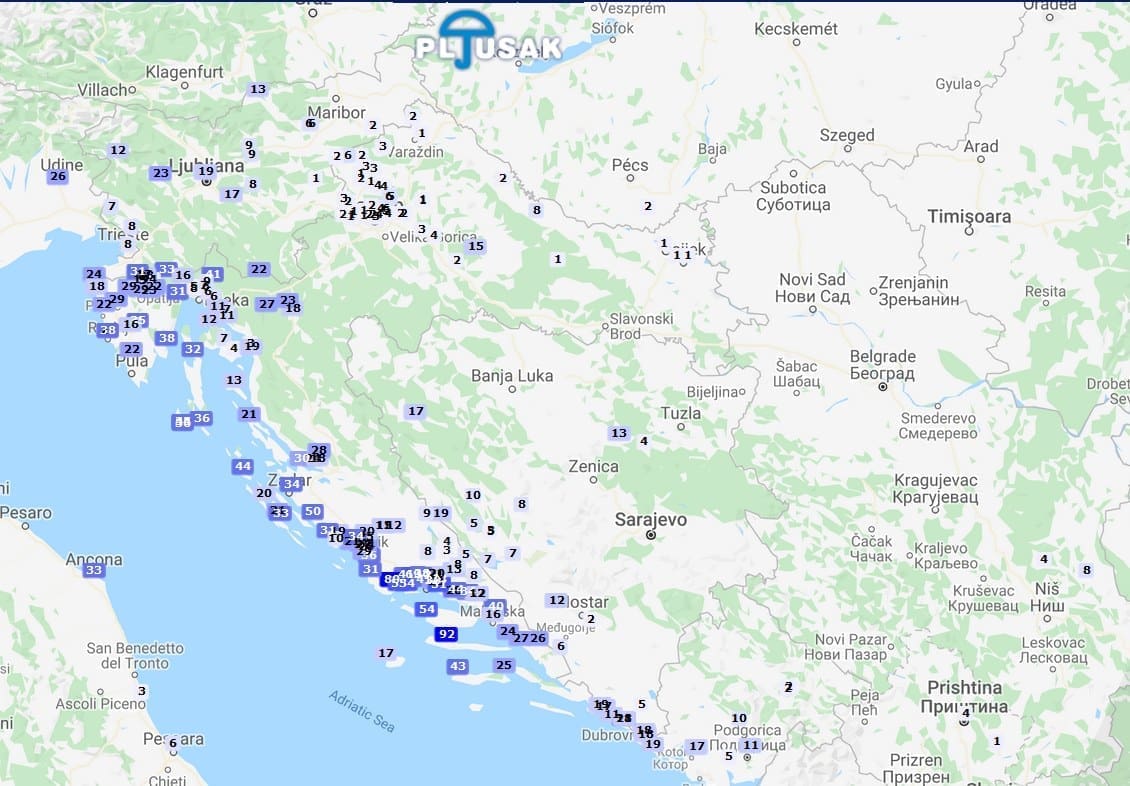This screenshot has height=786, width=1130.
Task: Click the 26 marker near Udine
Action: [x=58, y=176]
